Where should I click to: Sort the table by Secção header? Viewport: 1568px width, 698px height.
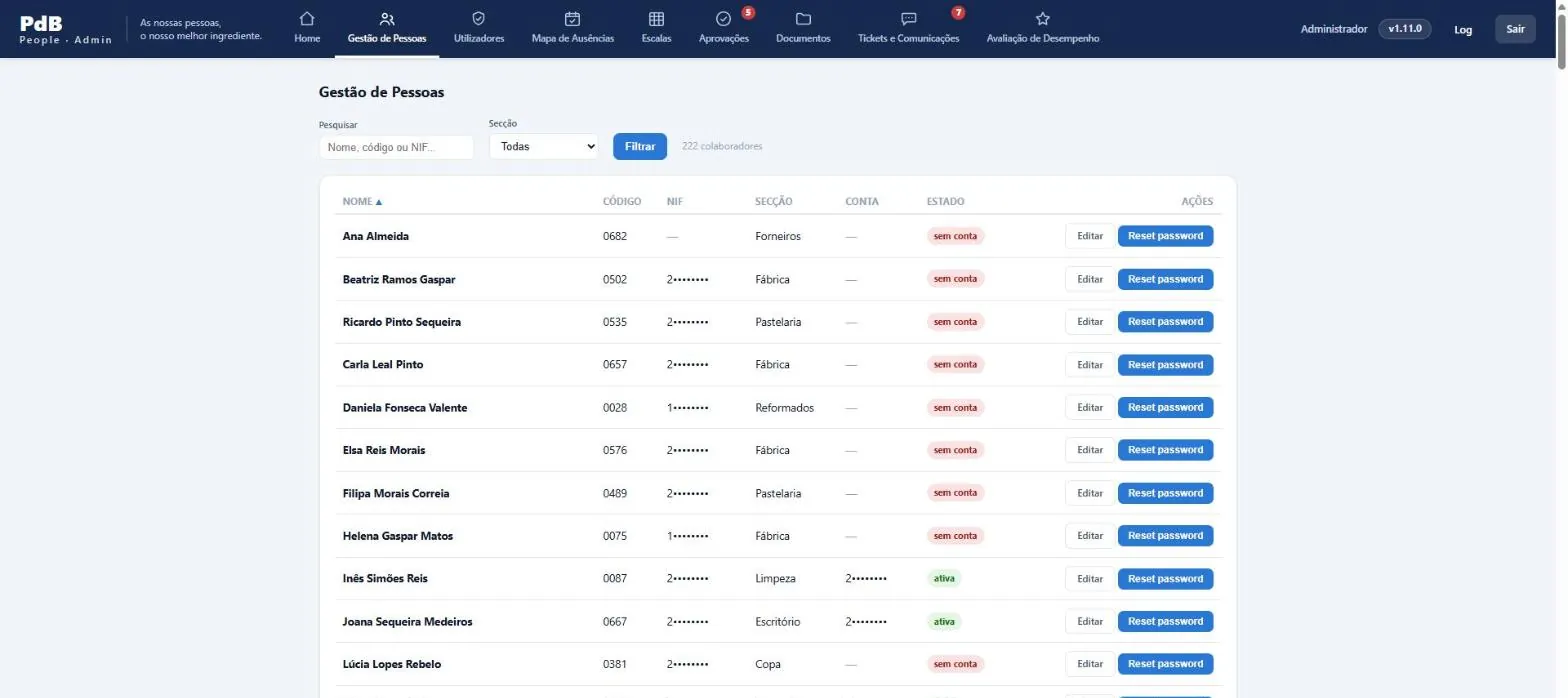coord(774,201)
